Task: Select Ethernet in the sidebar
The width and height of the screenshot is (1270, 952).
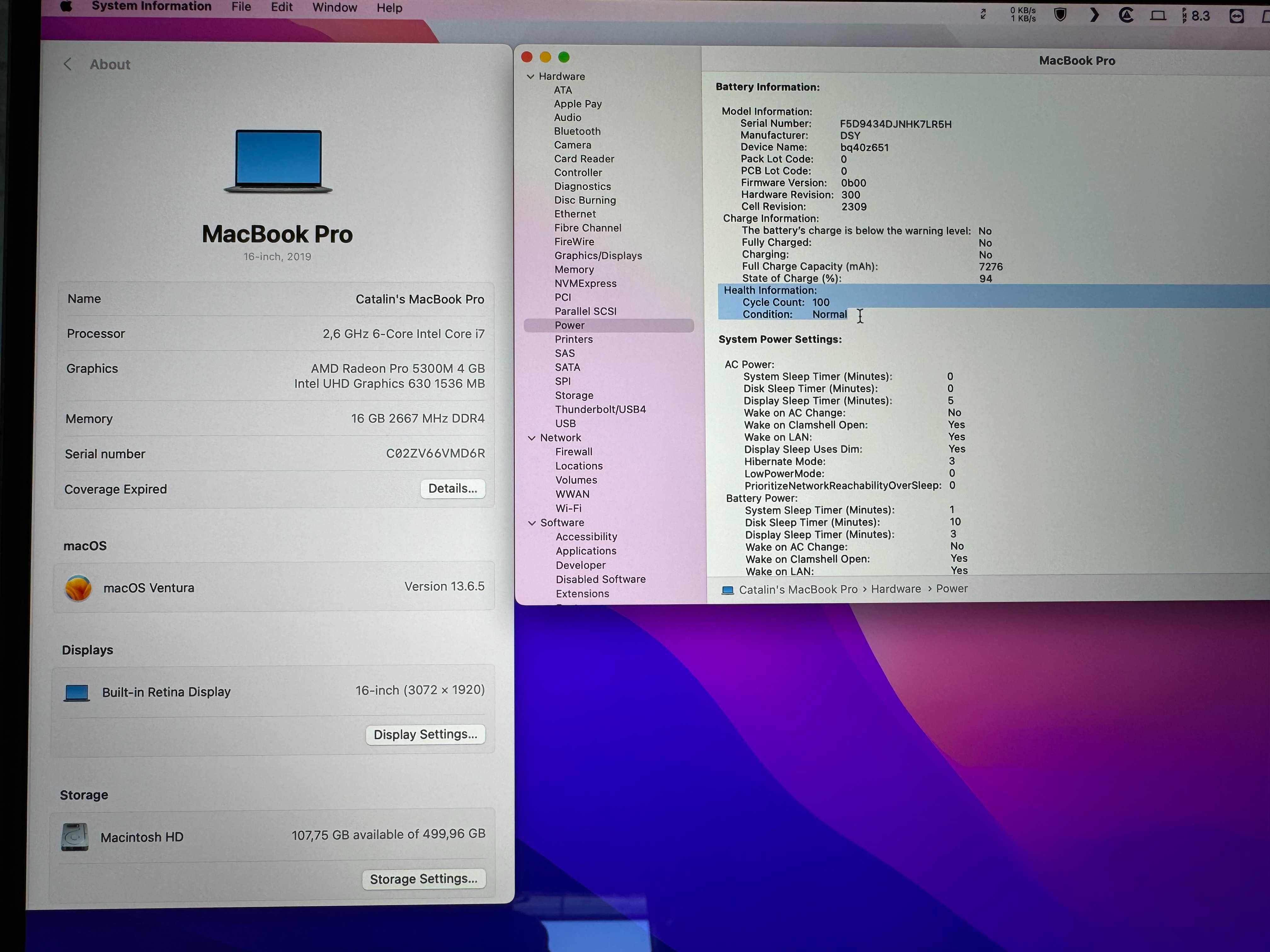Action: tap(575, 214)
